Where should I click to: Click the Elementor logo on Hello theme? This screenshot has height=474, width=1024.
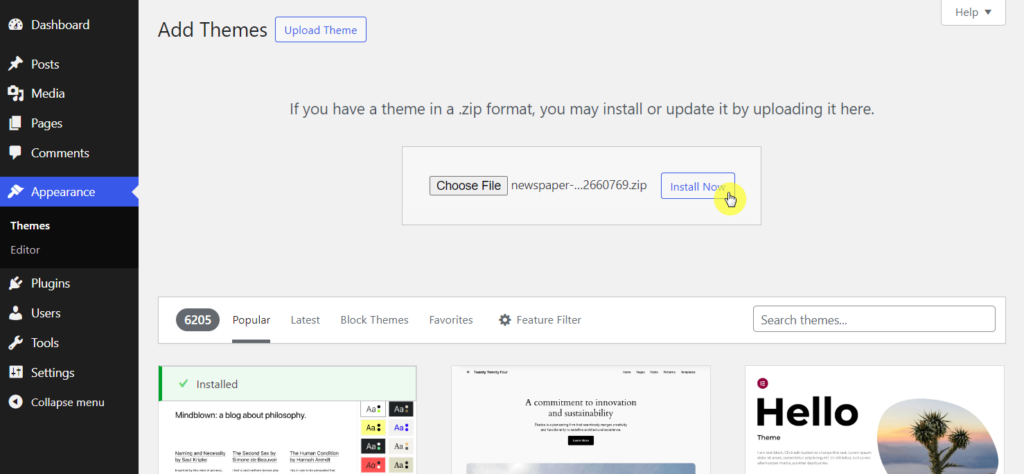(x=761, y=383)
